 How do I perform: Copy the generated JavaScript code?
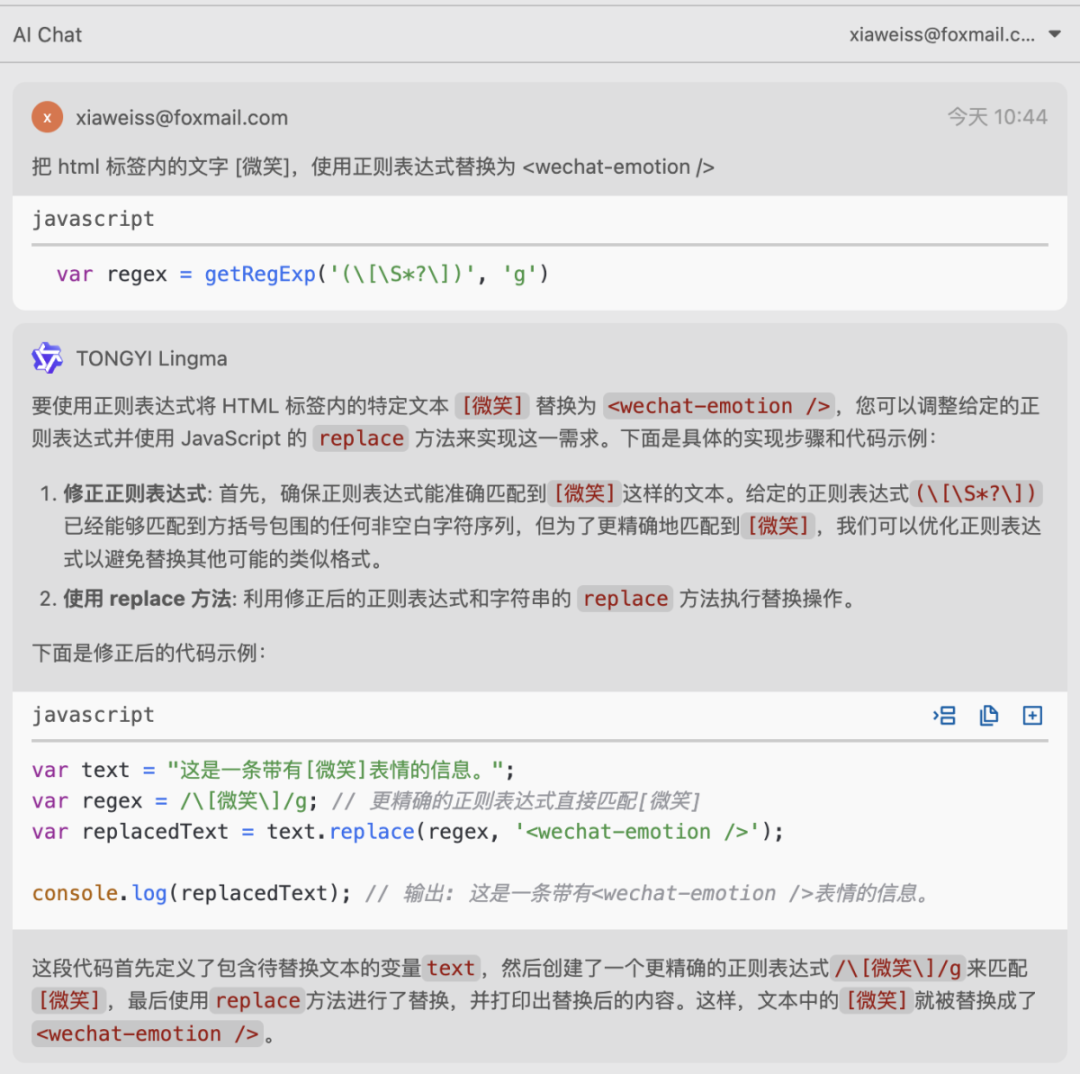(x=988, y=716)
